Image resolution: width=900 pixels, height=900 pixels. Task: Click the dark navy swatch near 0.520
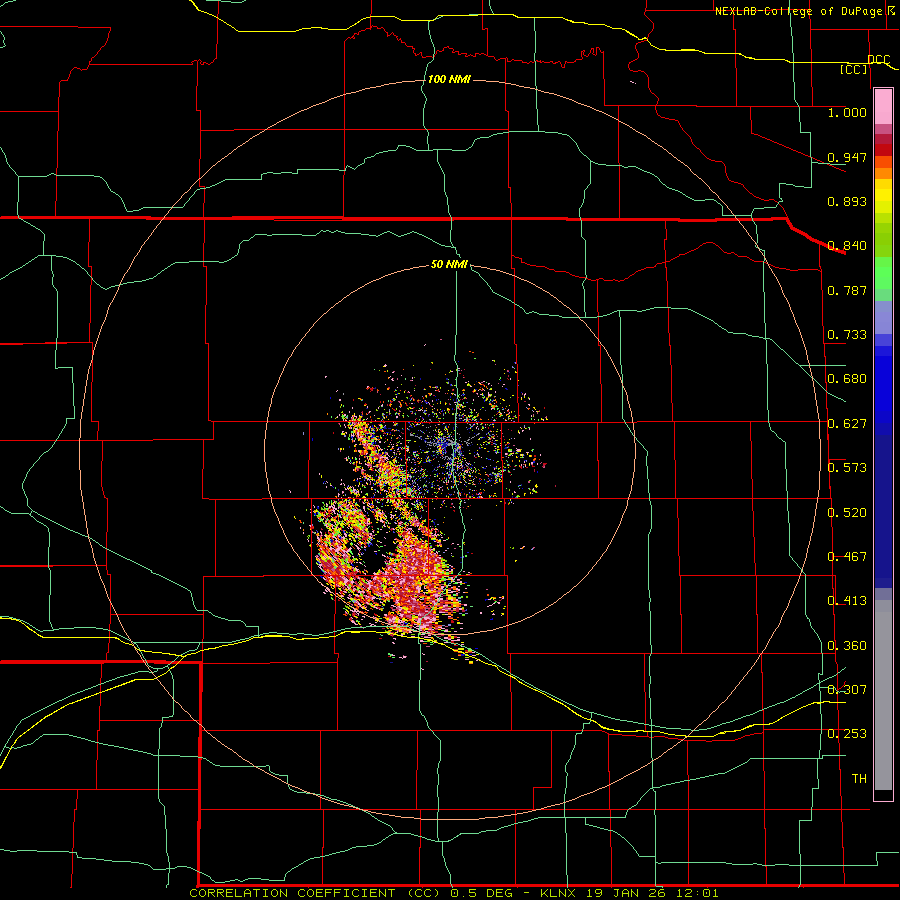(883, 511)
